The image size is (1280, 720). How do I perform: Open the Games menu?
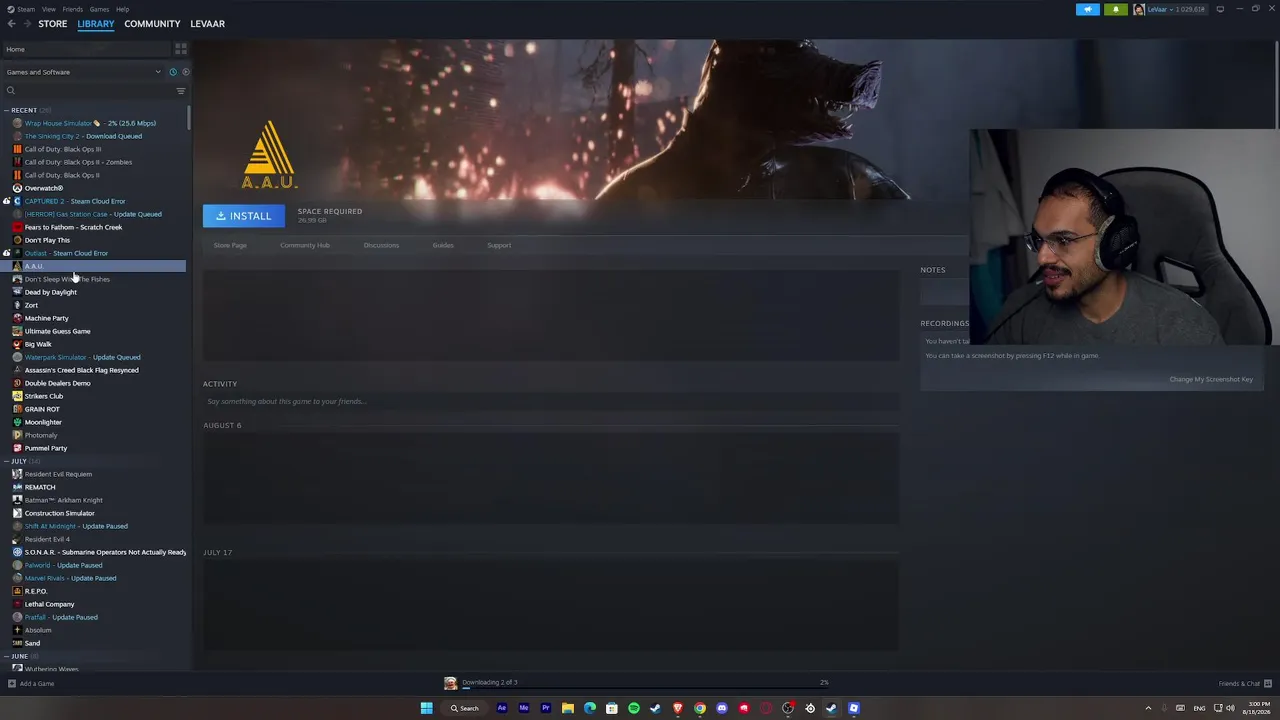tap(99, 9)
